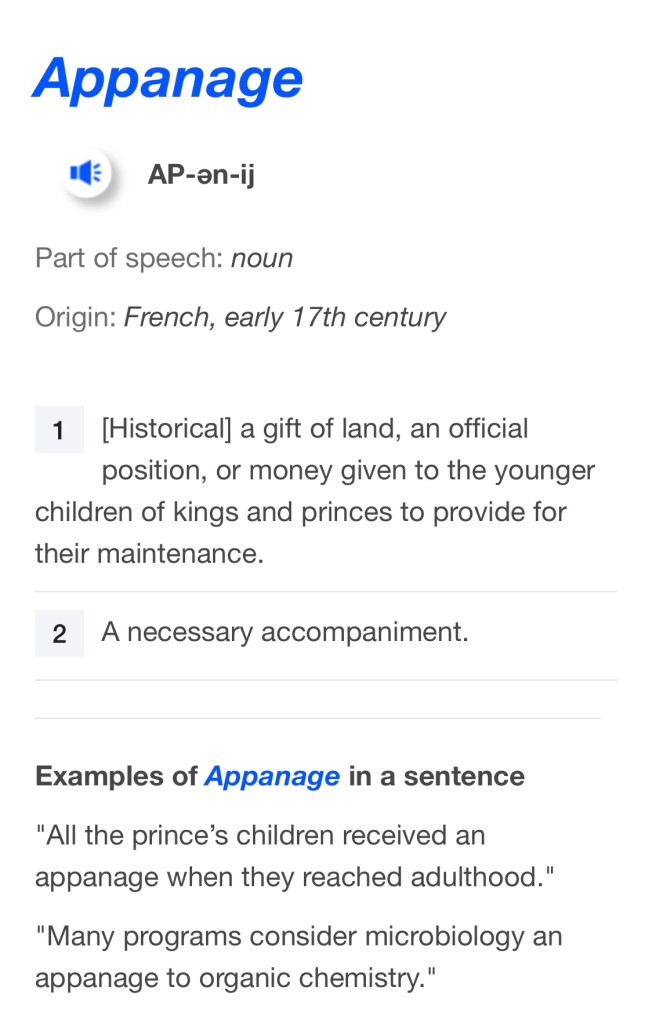Click 'in a sentence' in the heading
Viewport: 645px width, 1023px height.
pyautogui.click(x=436, y=776)
